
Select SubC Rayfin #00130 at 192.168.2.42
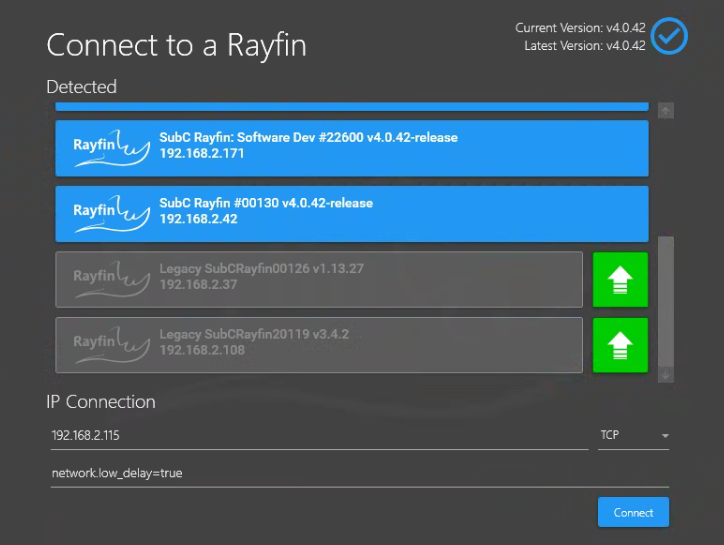tap(400, 213)
